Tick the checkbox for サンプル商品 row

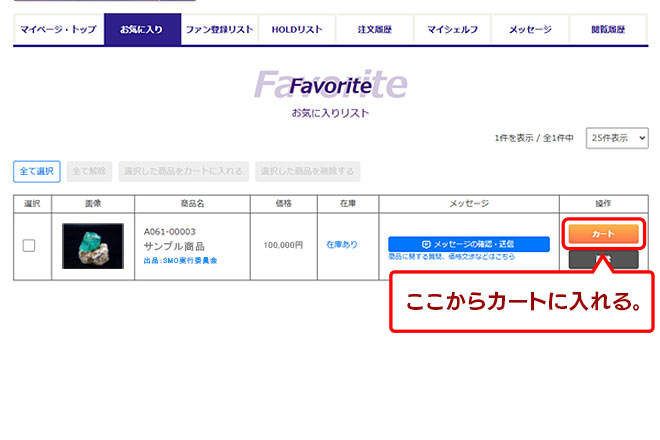pos(29,245)
